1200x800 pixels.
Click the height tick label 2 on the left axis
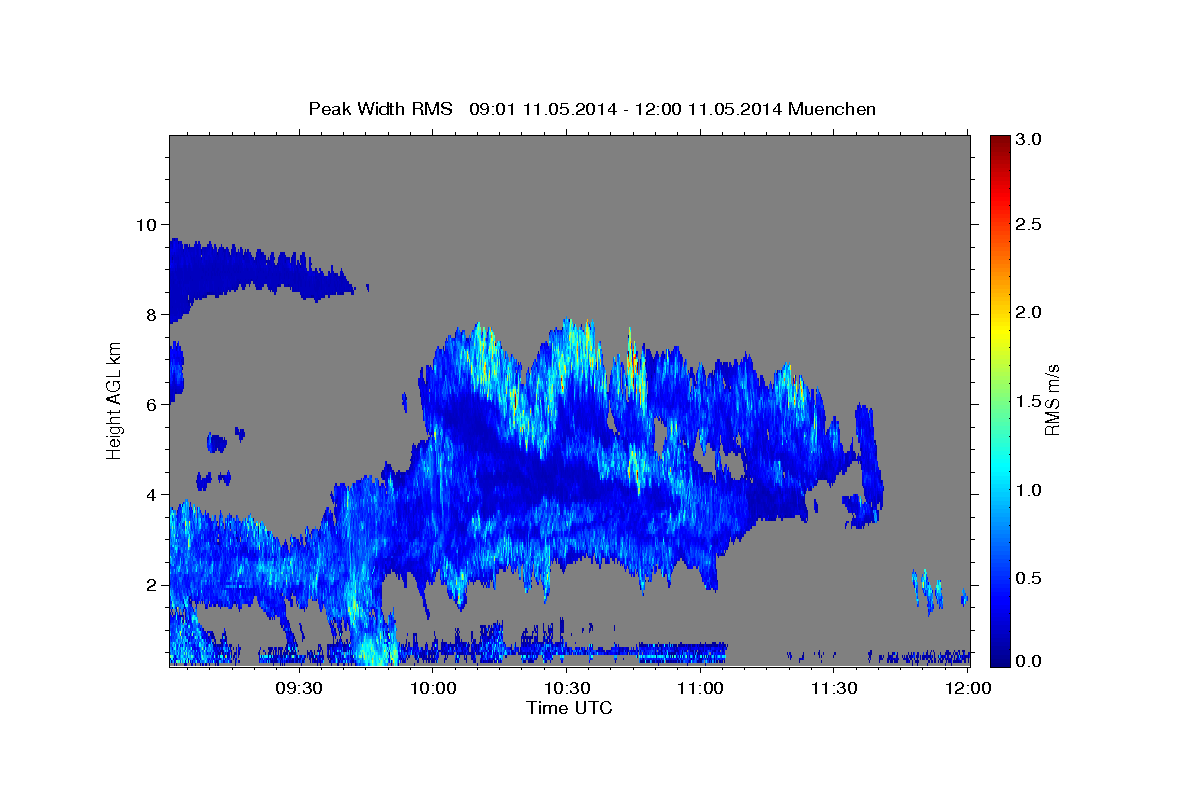[152, 585]
